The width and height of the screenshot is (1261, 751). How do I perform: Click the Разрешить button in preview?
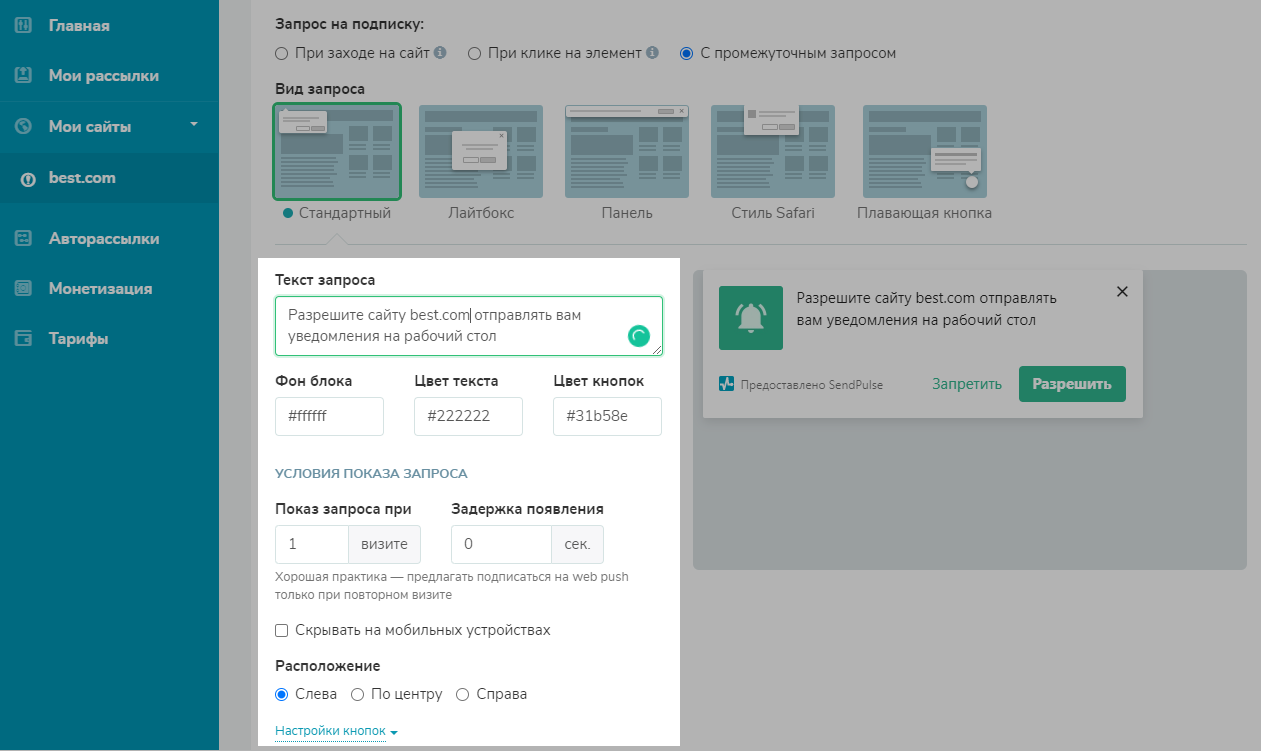point(1072,384)
